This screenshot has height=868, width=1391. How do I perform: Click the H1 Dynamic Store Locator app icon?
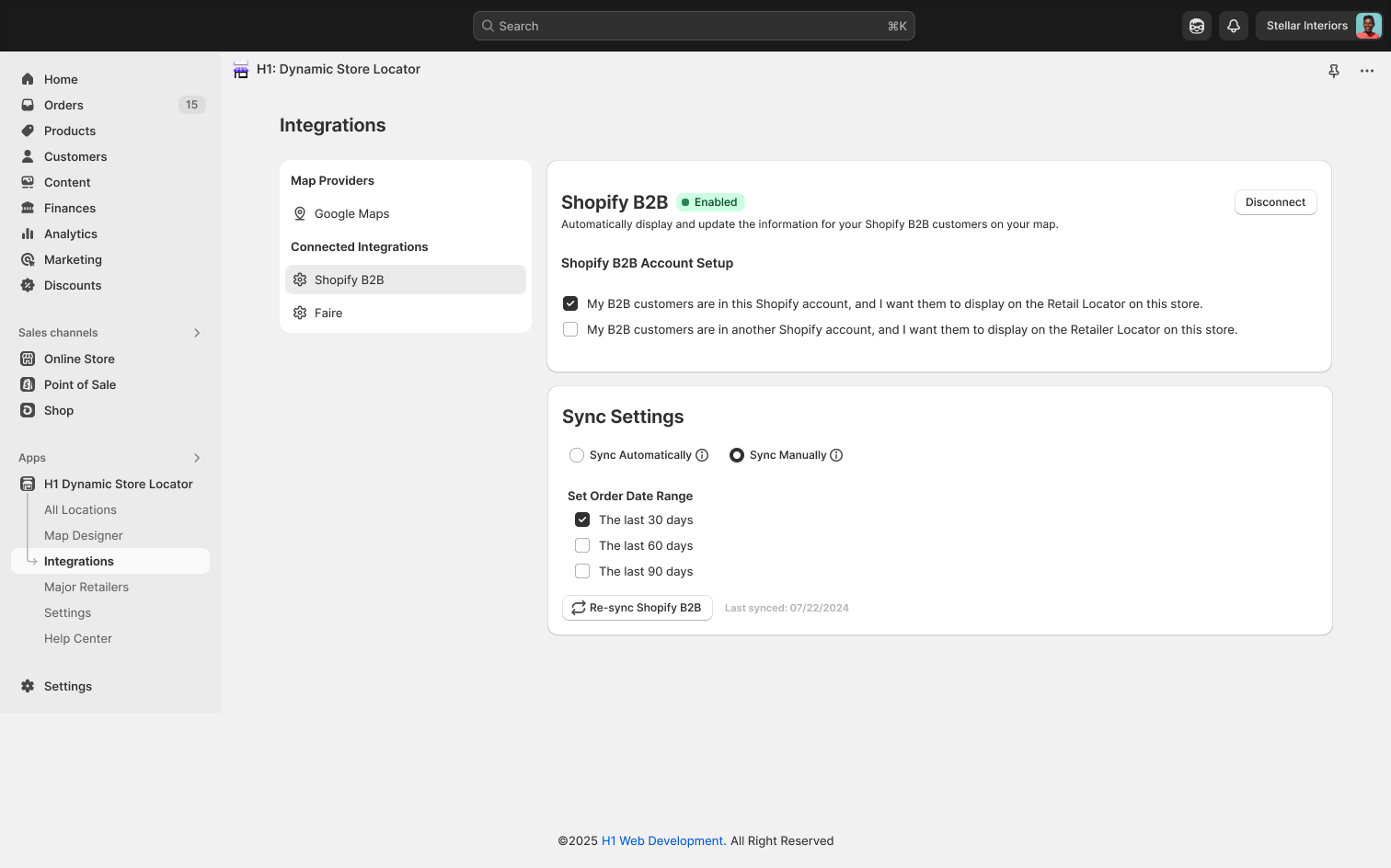[28, 484]
